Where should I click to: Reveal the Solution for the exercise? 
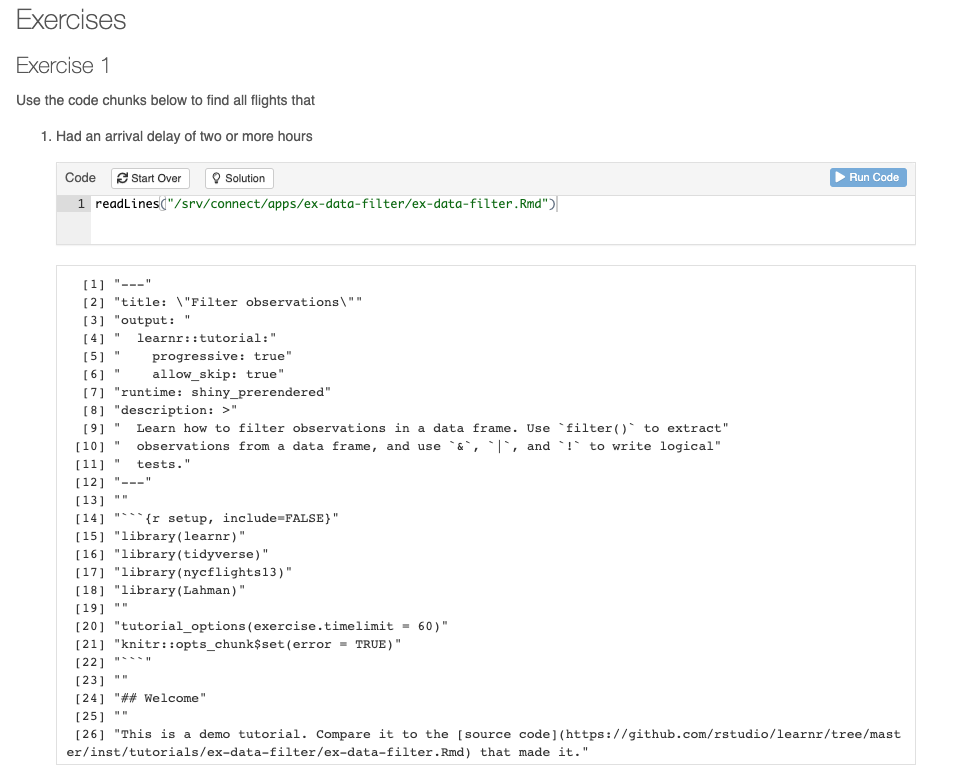(x=239, y=178)
